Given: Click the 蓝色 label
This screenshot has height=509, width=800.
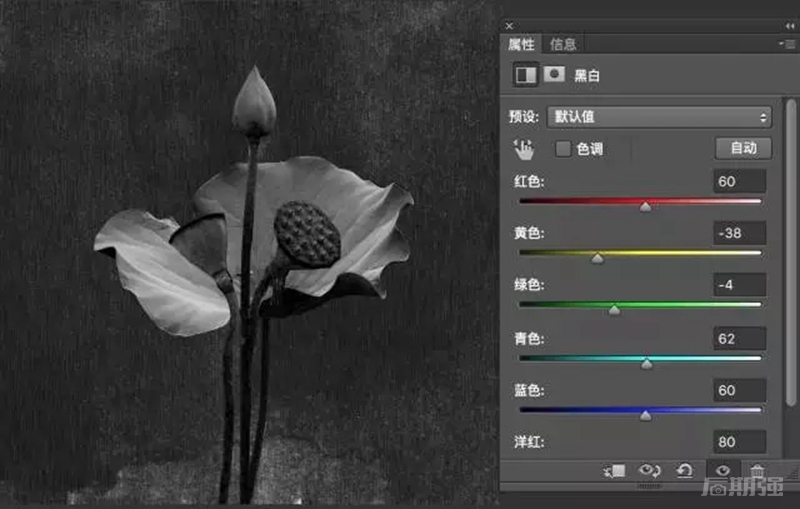Looking at the screenshot, I should [x=529, y=390].
